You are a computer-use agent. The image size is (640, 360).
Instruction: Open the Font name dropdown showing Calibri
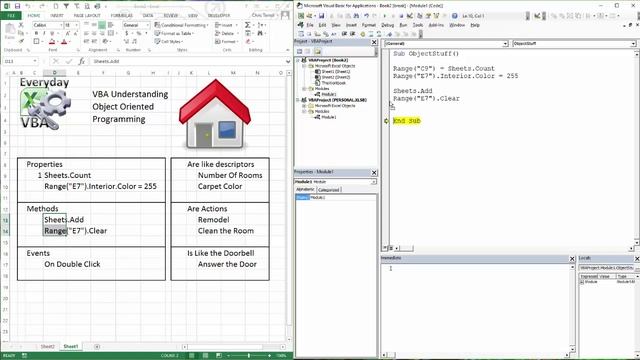61,25
